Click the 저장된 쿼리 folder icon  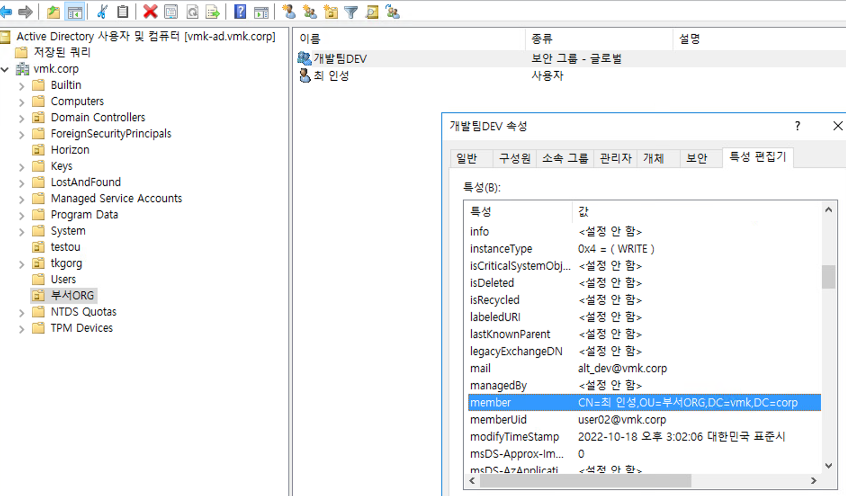click(x=21, y=52)
